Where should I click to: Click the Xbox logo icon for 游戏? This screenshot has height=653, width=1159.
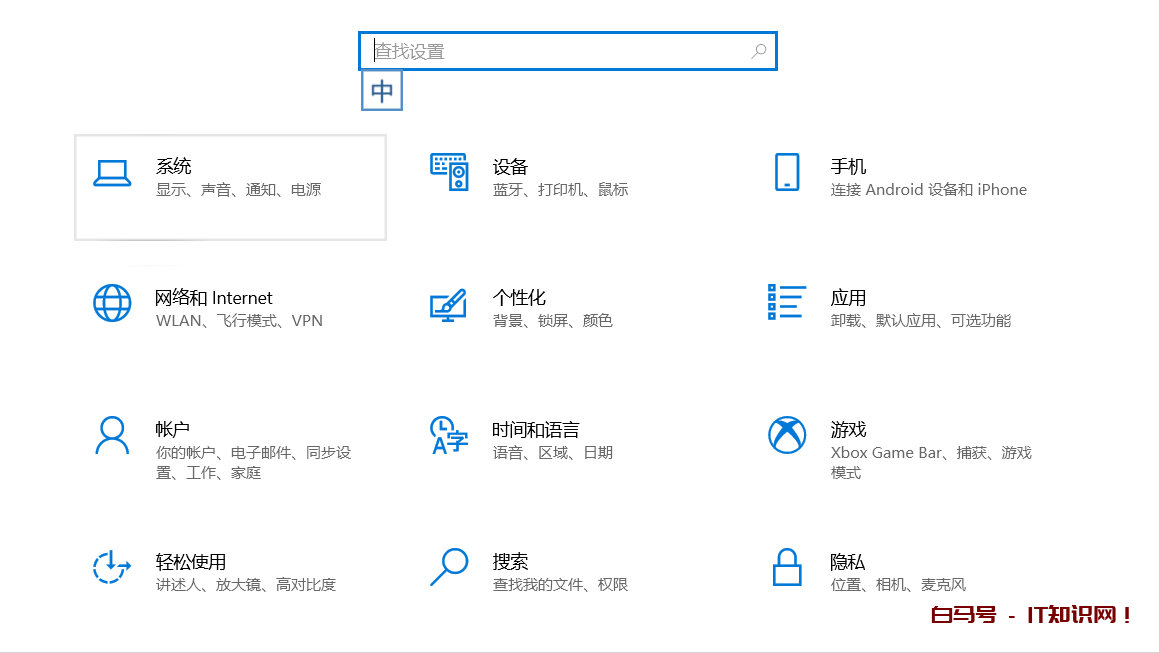[x=787, y=435]
